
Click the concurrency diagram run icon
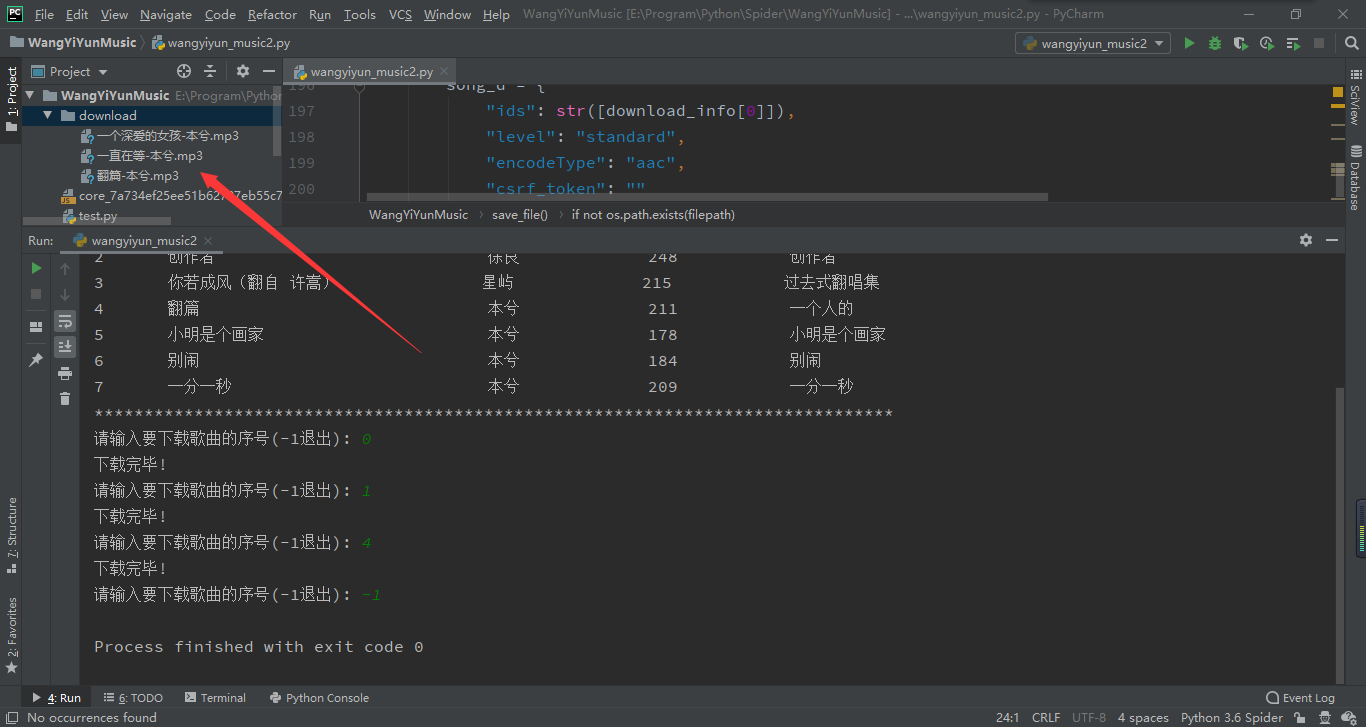(x=1293, y=43)
